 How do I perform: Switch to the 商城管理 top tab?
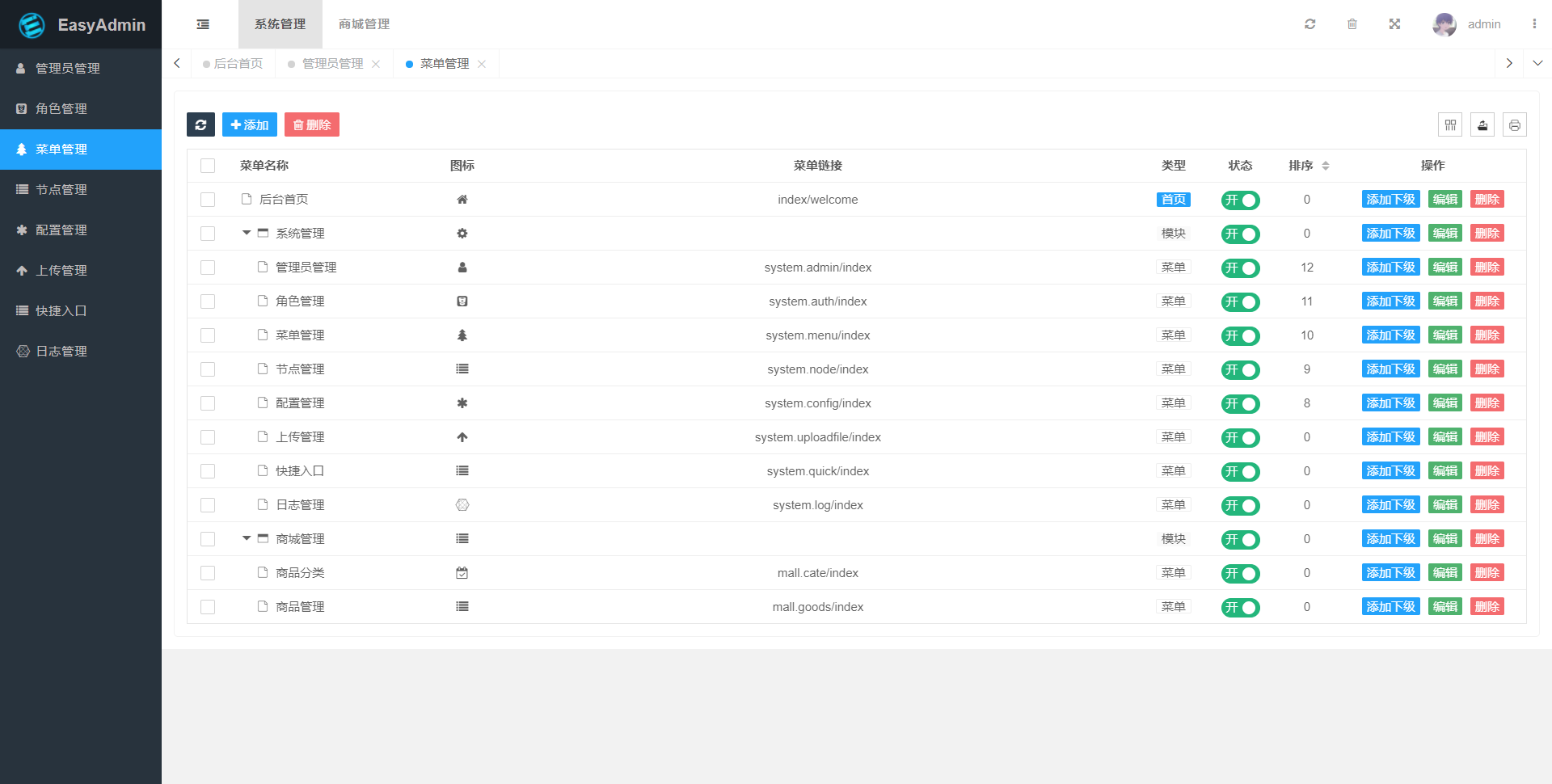(363, 24)
